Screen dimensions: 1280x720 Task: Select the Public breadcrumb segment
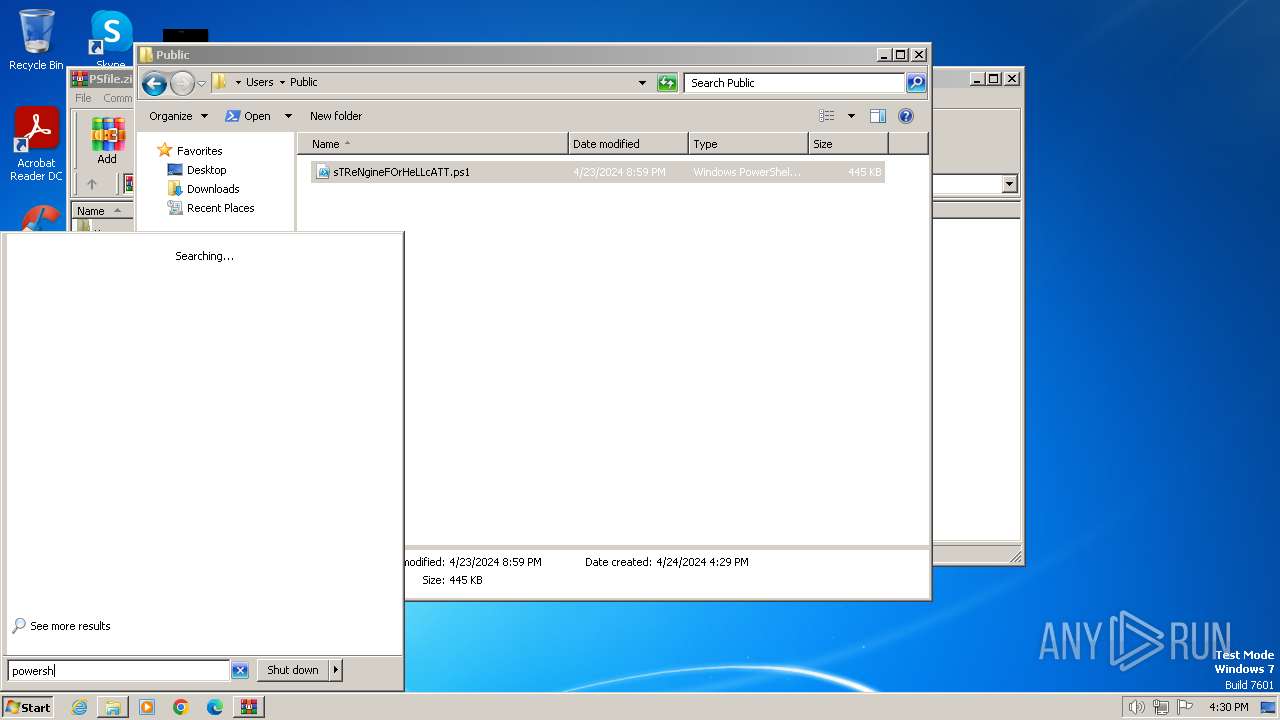click(304, 82)
